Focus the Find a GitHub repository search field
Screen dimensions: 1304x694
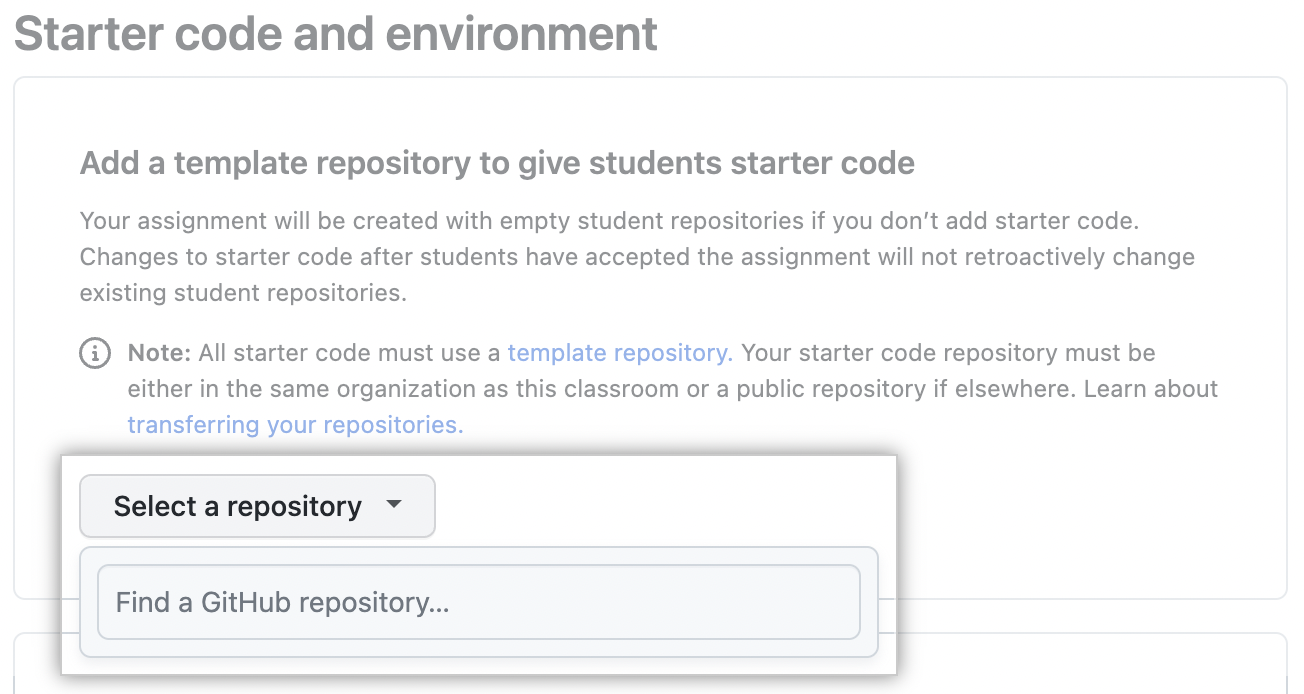[478, 602]
